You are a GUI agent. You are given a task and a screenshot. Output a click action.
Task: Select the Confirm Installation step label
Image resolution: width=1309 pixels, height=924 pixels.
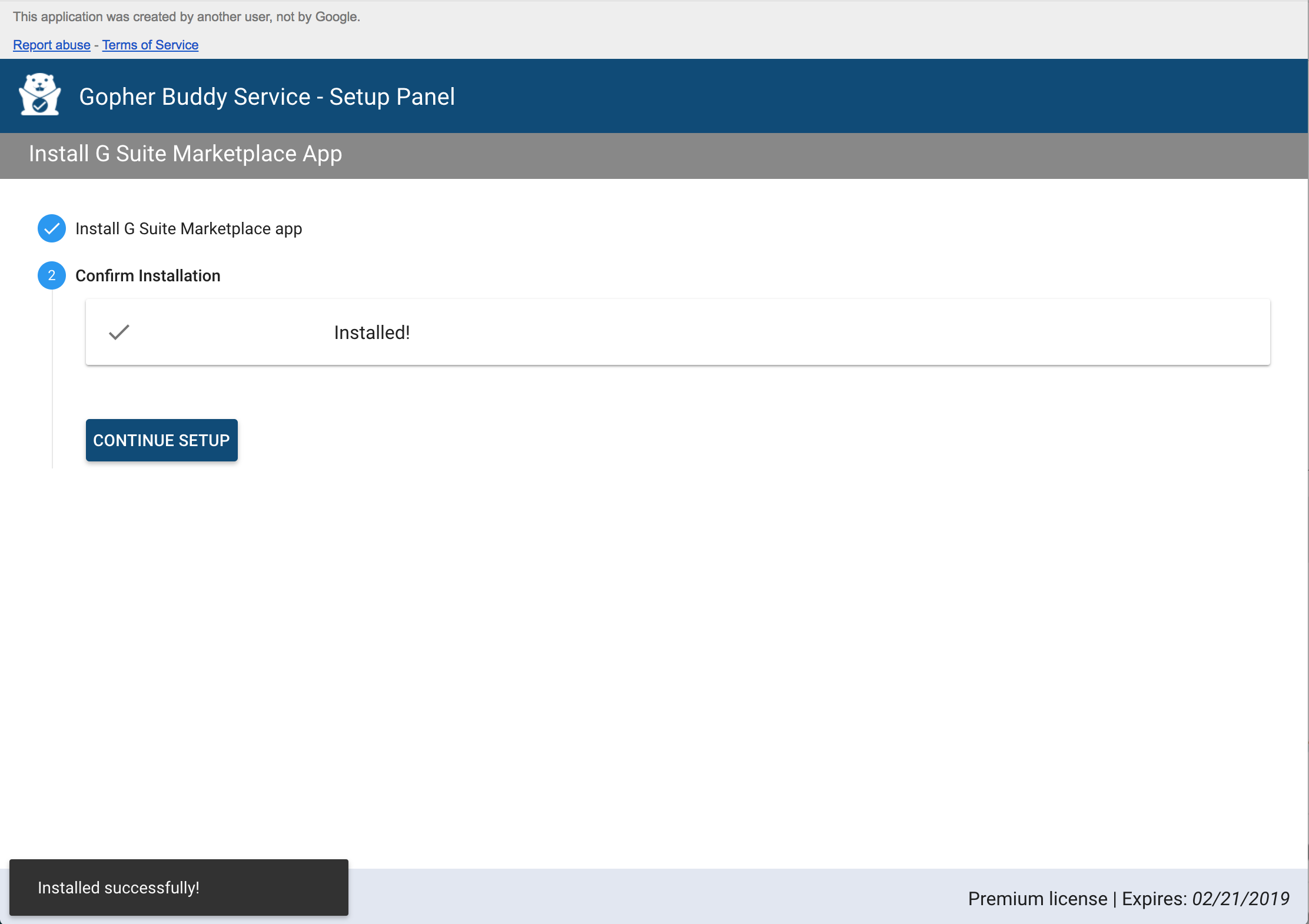[x=148, y=275]
